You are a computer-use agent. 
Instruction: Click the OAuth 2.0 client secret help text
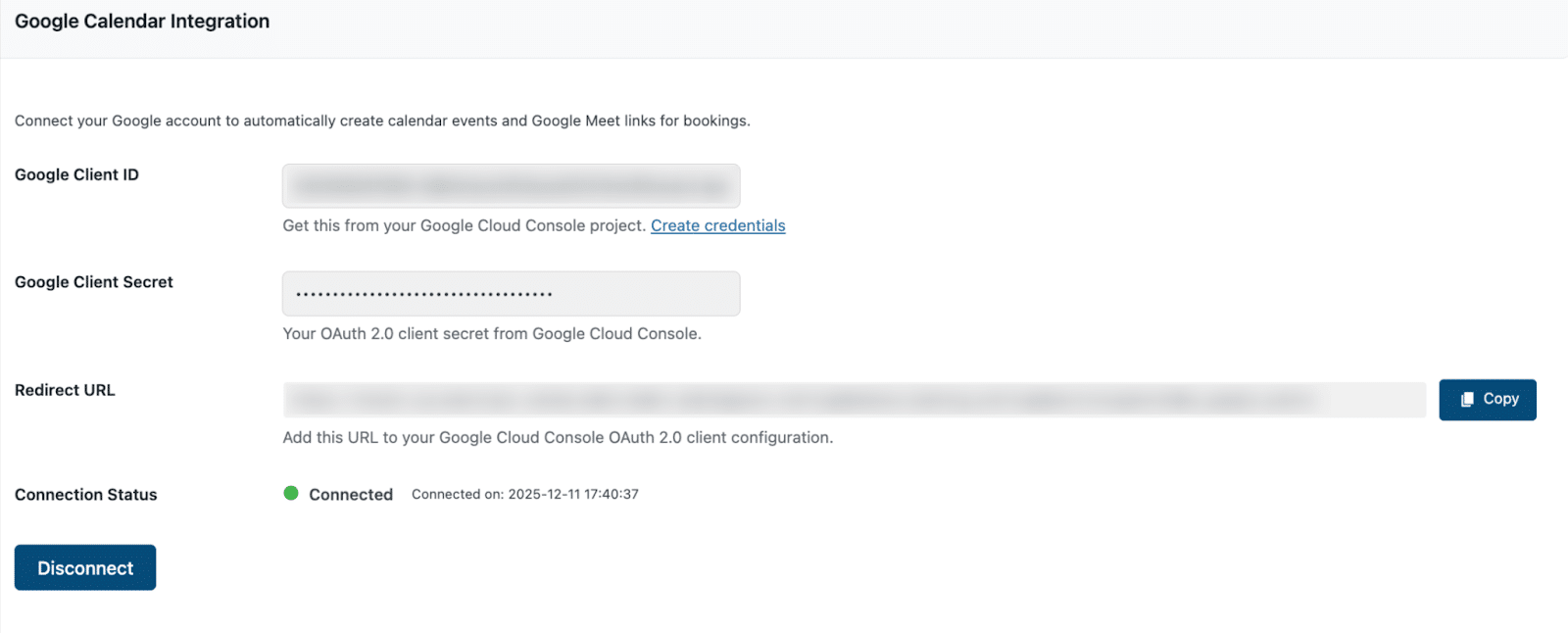point(492,333)
